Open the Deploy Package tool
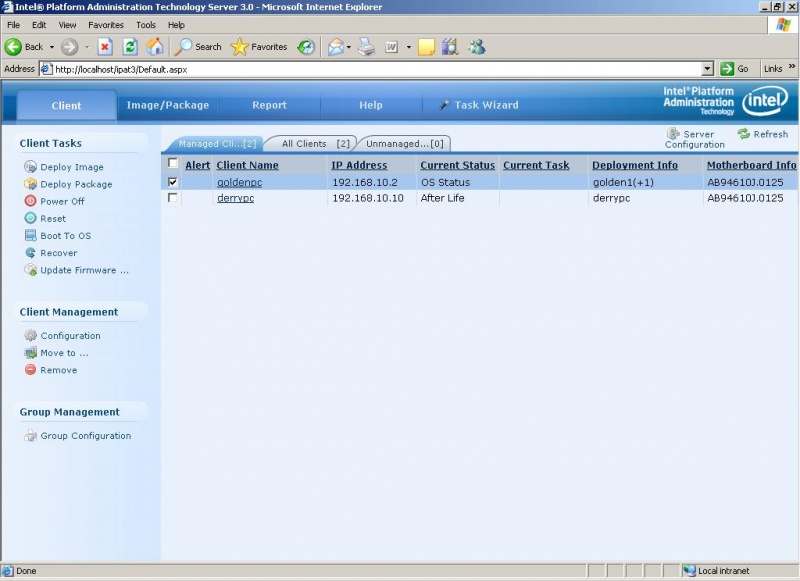 point(72,184)
